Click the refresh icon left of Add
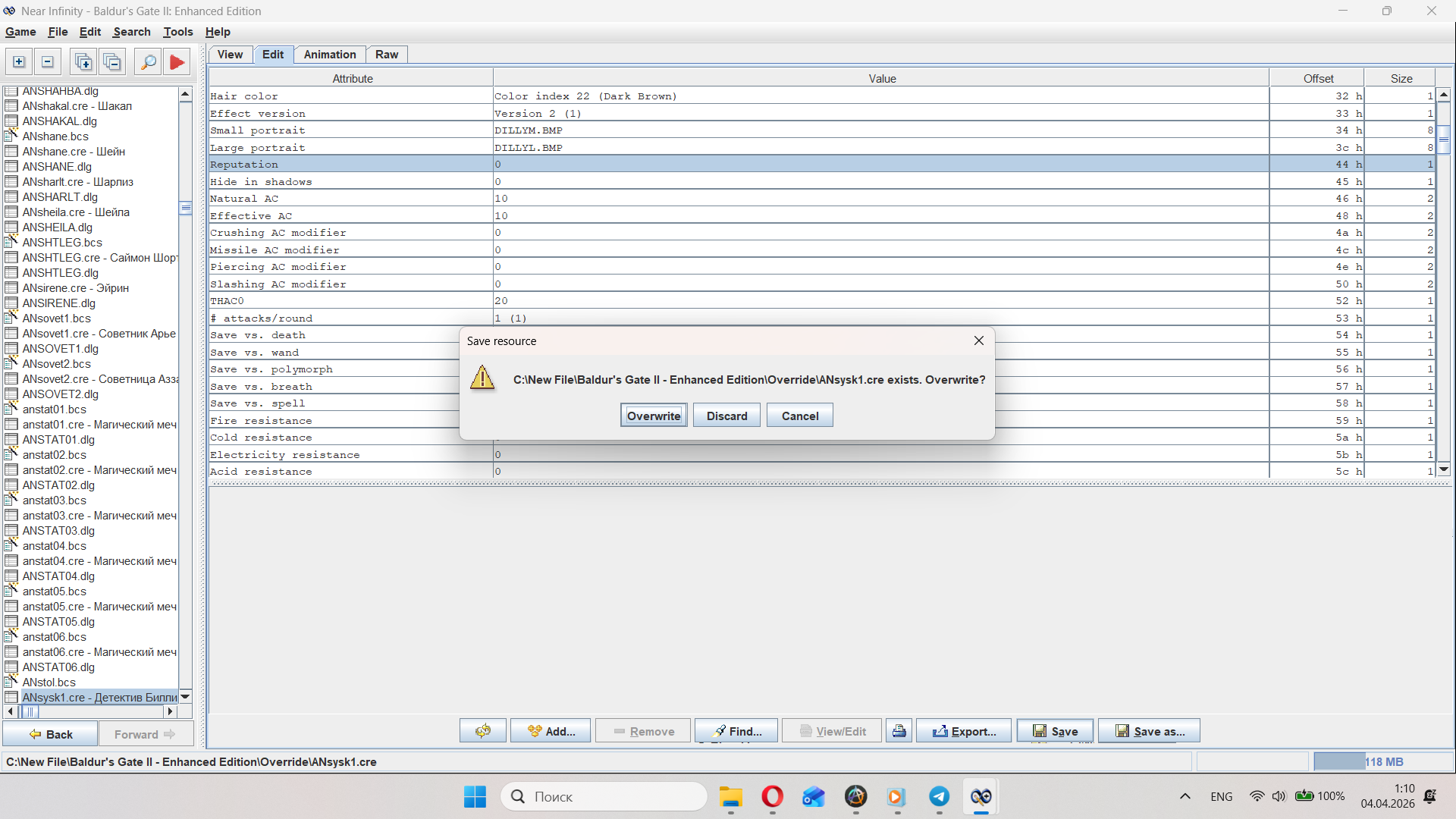1456x819 pixels. click(x=483, y=731)
